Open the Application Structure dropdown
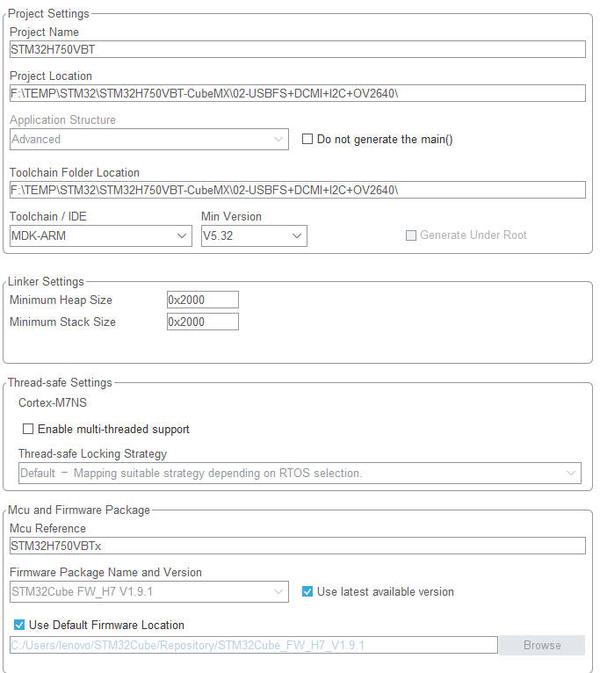This screenshot has height=673, width=600. point(149,139)
